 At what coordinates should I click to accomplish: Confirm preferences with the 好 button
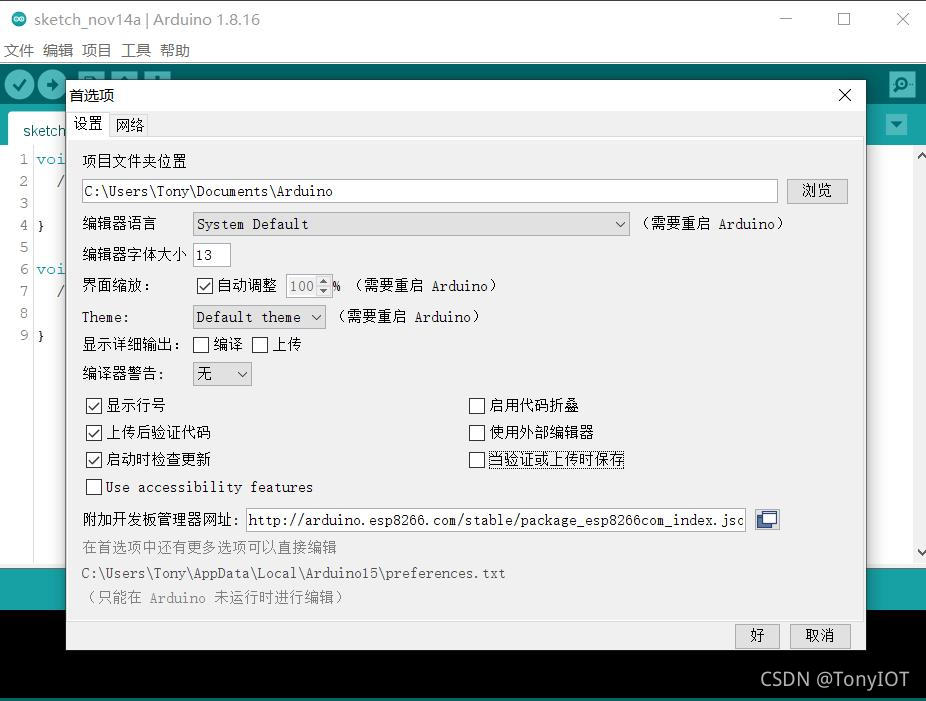click(x=757, y=636)
